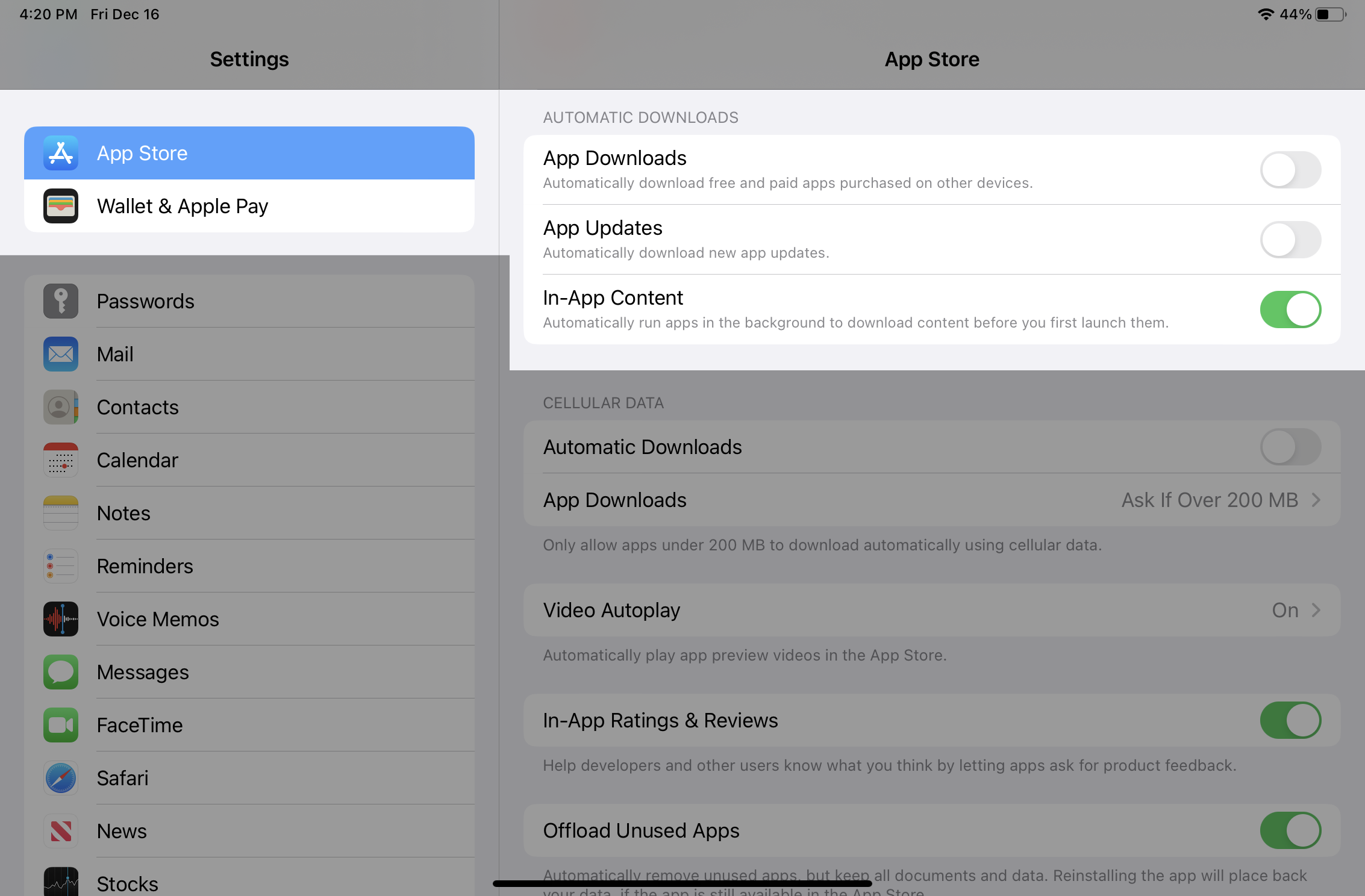Open Contacts settings
Screen dimensions: 1365x896
(x=249, y=407)
